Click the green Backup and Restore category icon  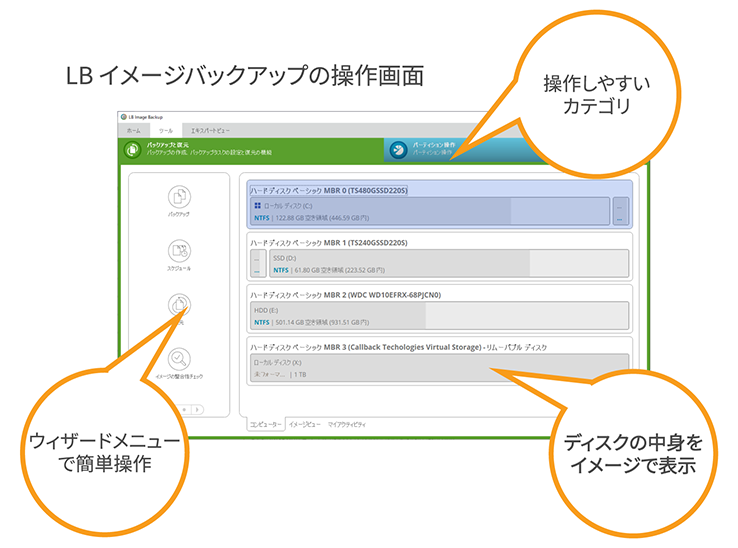pyautogui.click(x=133, y=150)
